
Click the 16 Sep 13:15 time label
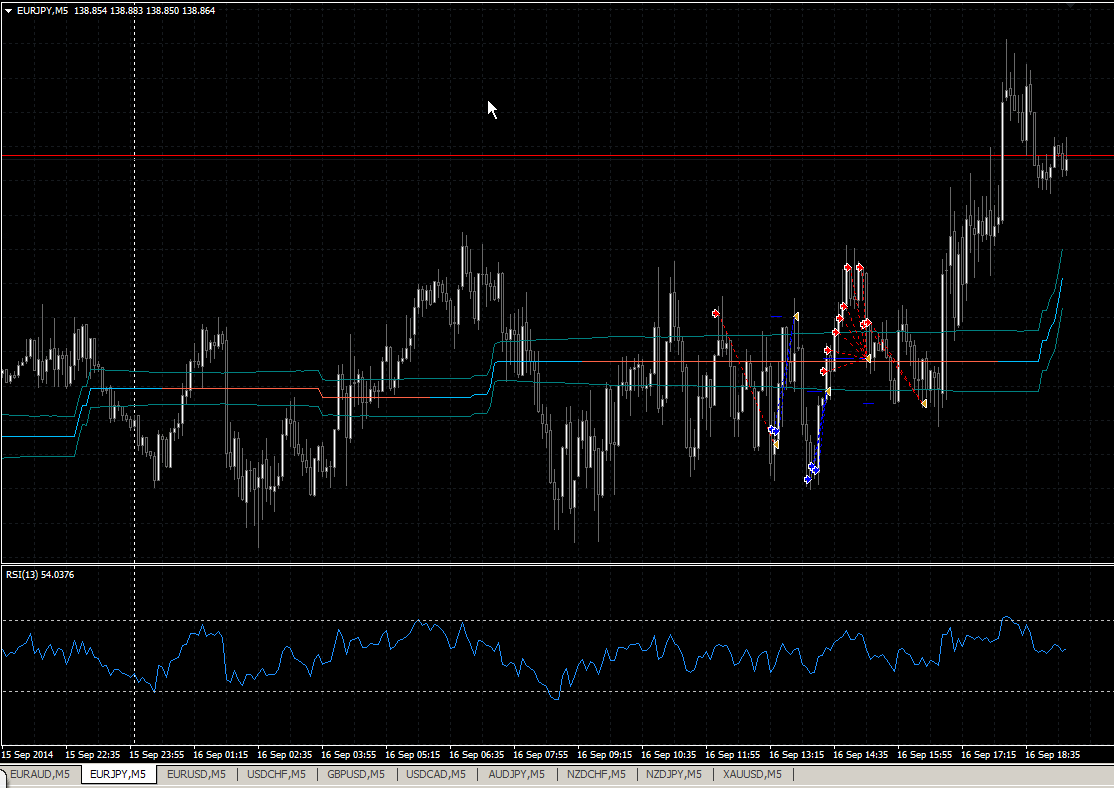796,755
